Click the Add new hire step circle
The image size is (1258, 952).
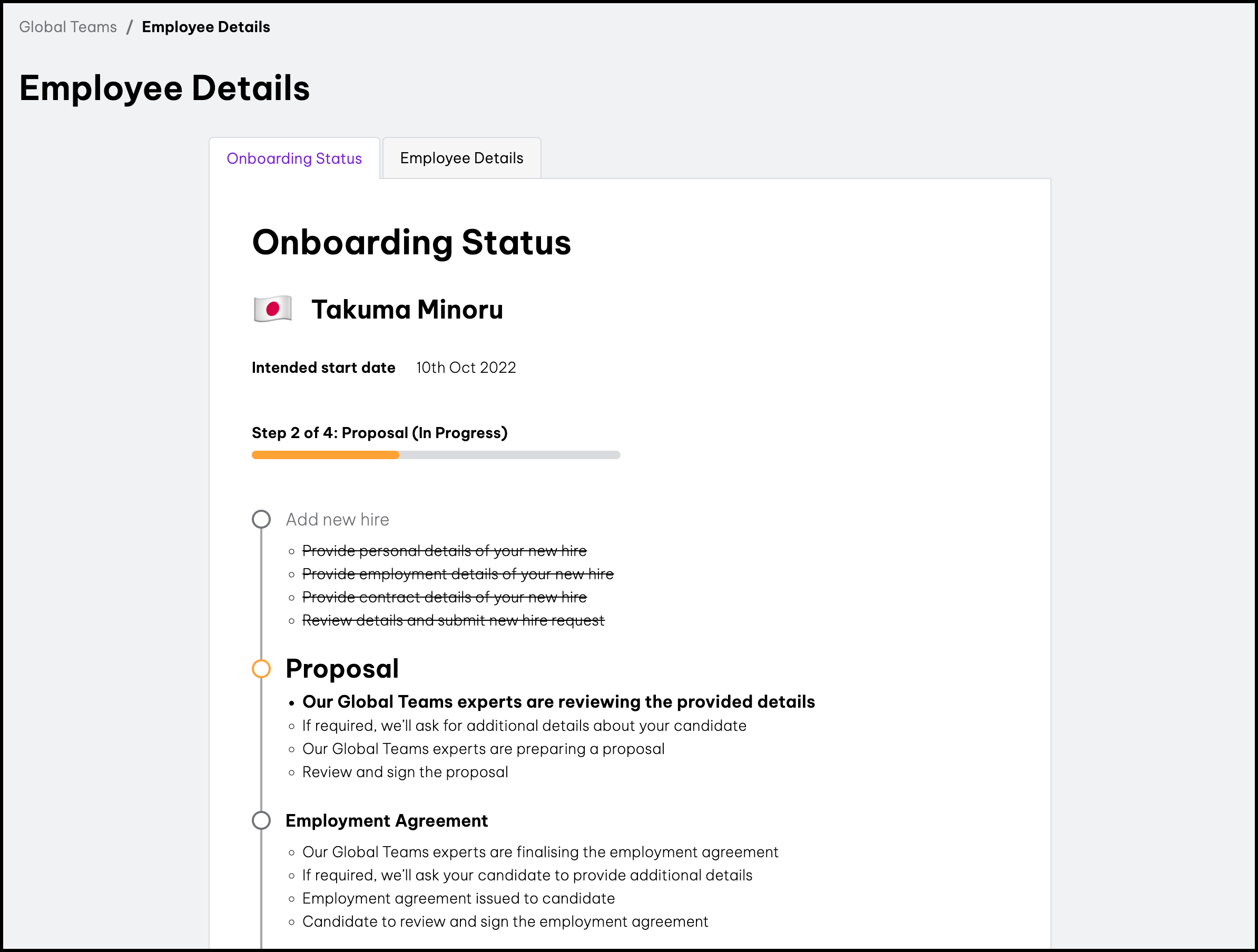tap(261, 519)
